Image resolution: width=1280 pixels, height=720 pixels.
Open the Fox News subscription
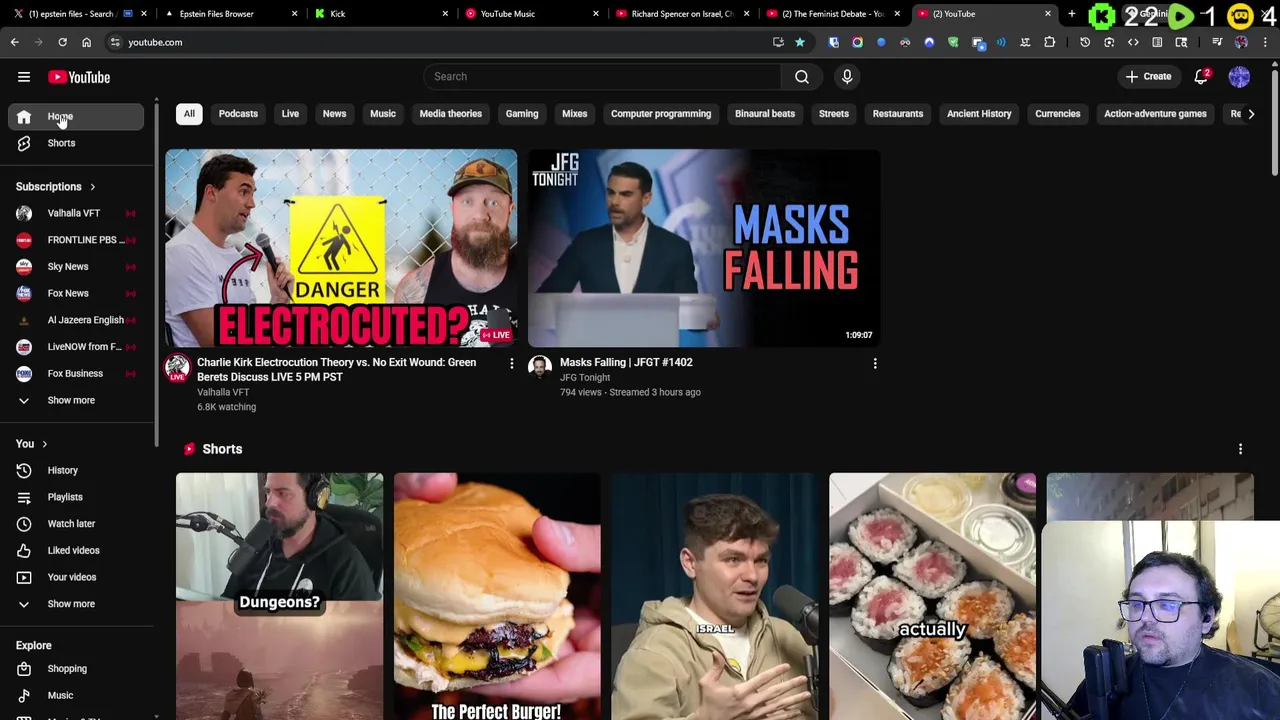76,293
